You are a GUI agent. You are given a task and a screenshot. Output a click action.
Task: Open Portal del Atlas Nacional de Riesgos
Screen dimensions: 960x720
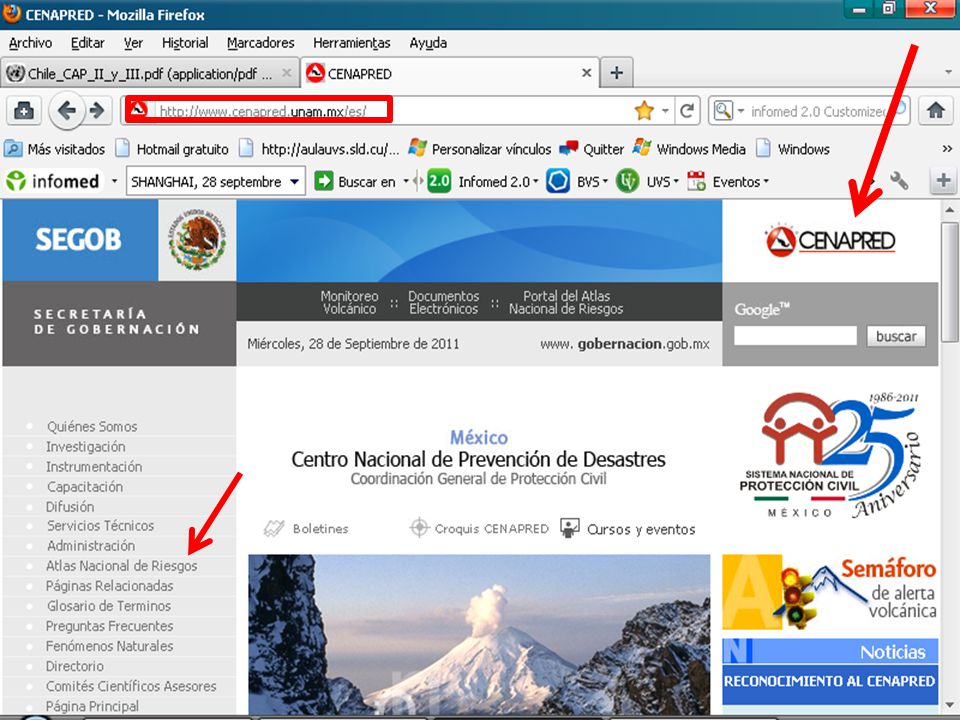(x=566, y=302)
